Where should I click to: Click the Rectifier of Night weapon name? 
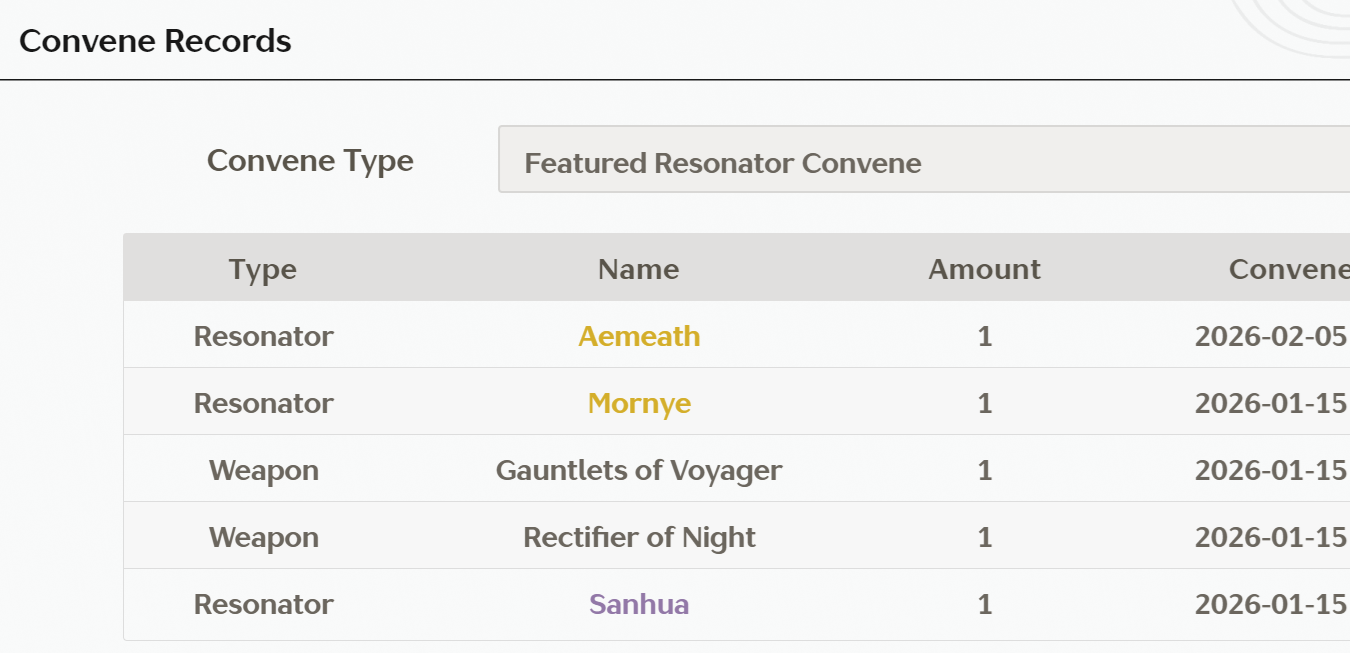(639, 537)
